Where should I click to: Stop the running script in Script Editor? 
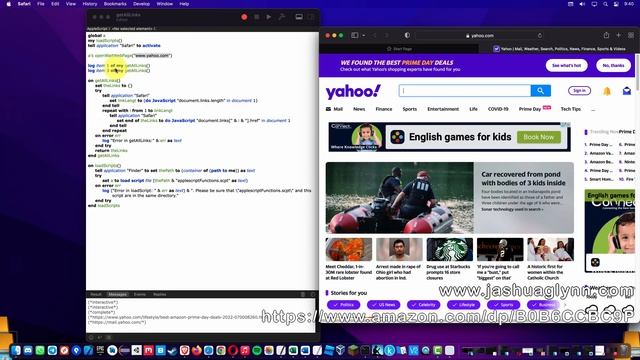coord(257,17)
